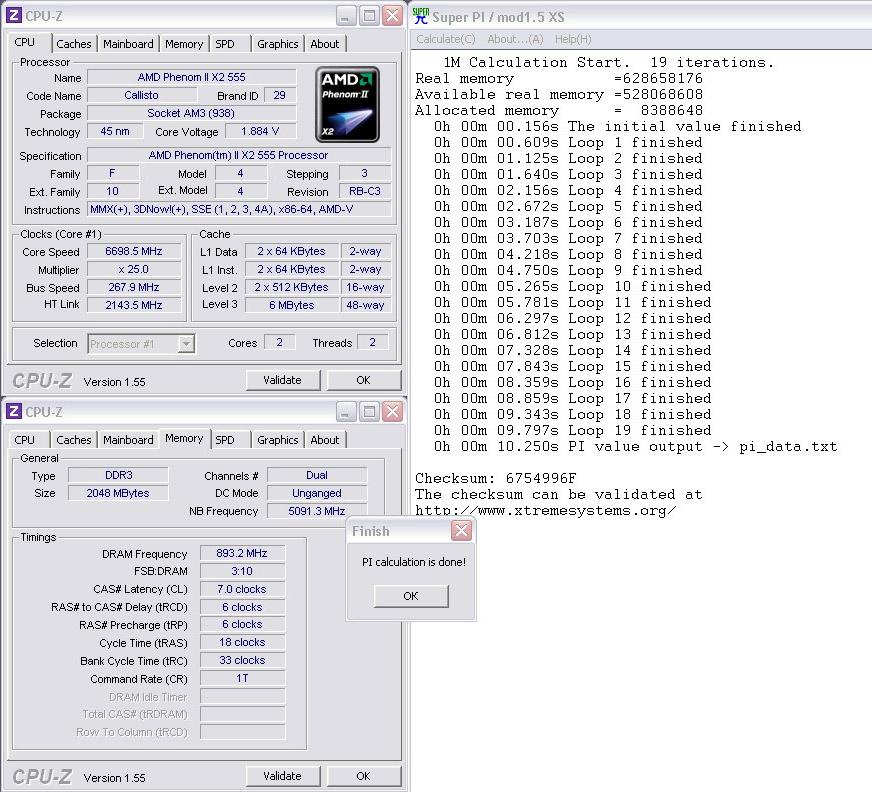872x792 pixels.
Task: Click the Loop 19 finished line
Action: (572, 430)
